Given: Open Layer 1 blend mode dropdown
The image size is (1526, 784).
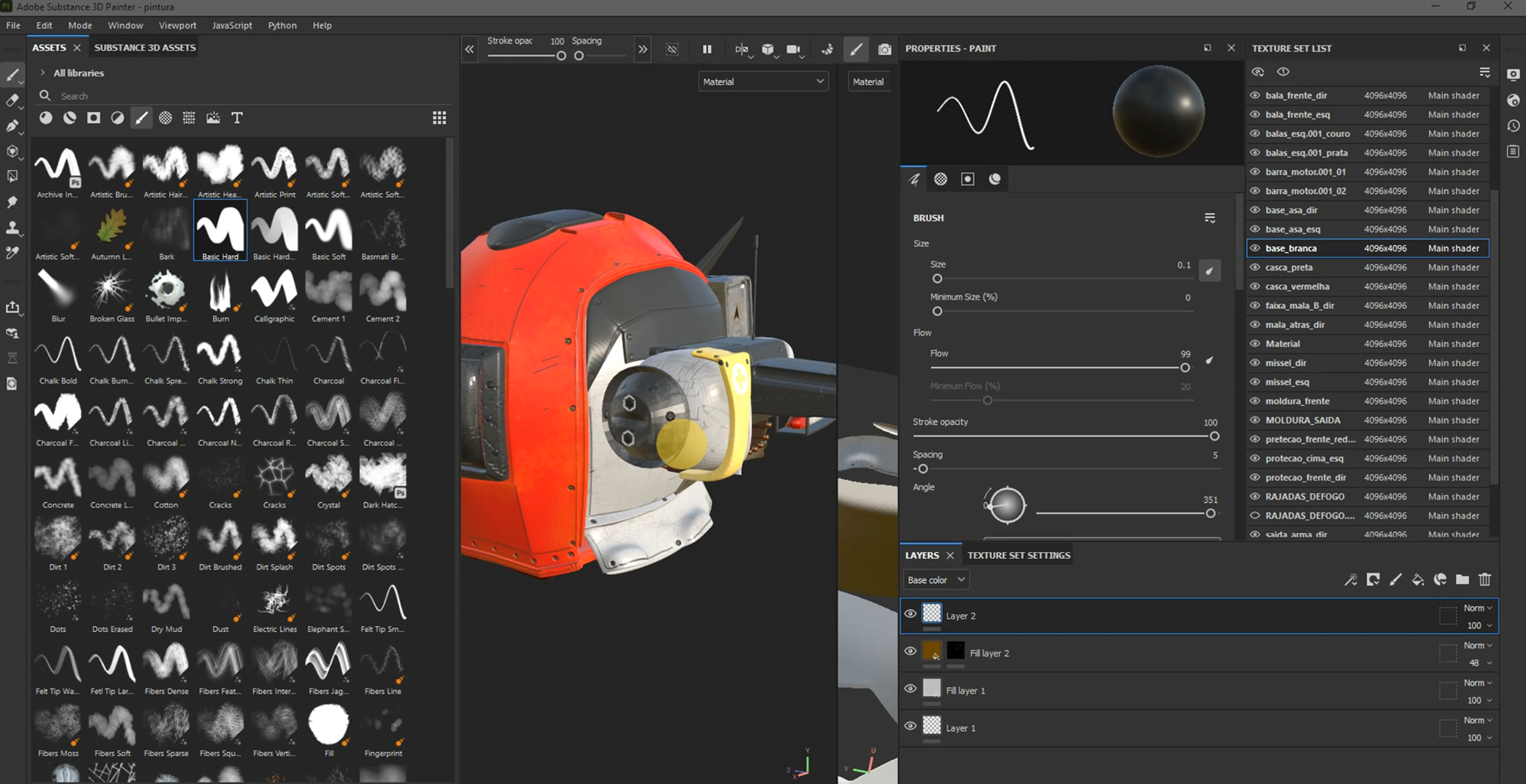Looking at the screenshot, I should tap(1478, 720).
